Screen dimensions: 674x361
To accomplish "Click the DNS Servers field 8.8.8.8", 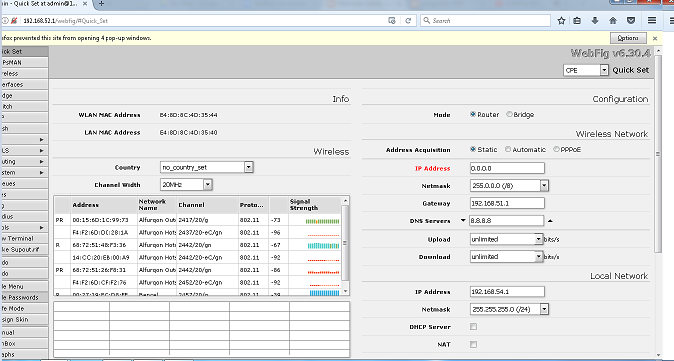I will click(506, 221).
